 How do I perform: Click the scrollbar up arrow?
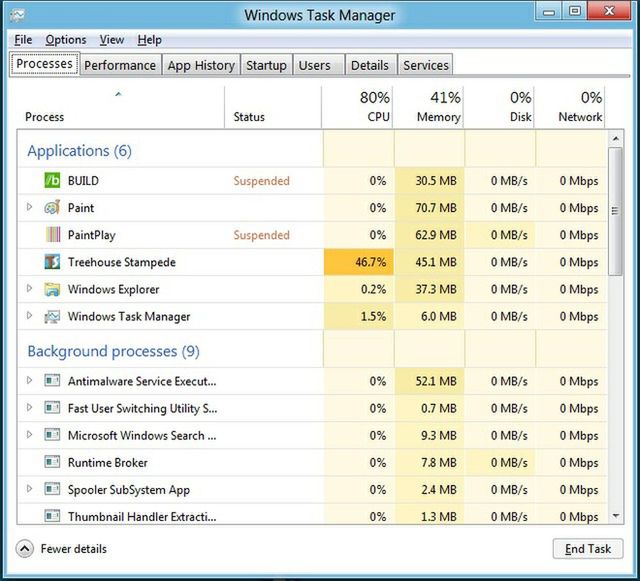[616, 139]
